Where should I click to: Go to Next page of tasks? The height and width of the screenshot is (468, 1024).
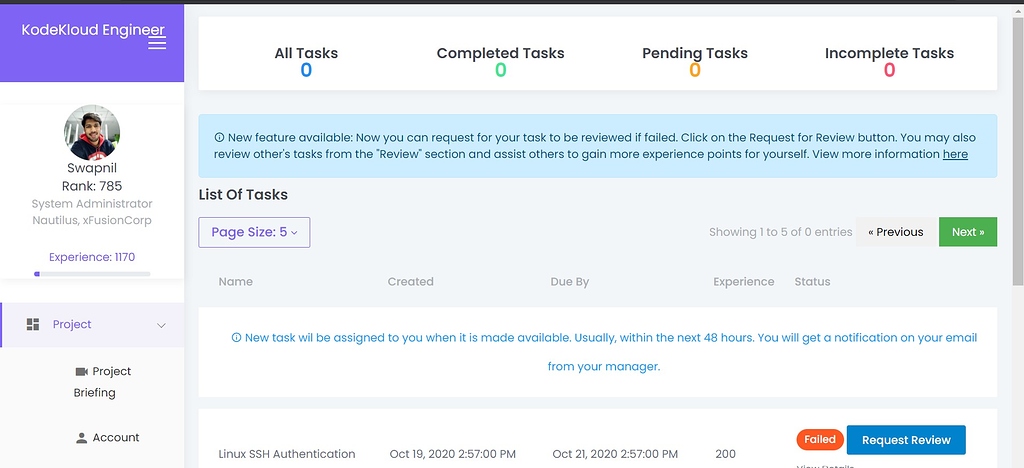click(967, 232)
